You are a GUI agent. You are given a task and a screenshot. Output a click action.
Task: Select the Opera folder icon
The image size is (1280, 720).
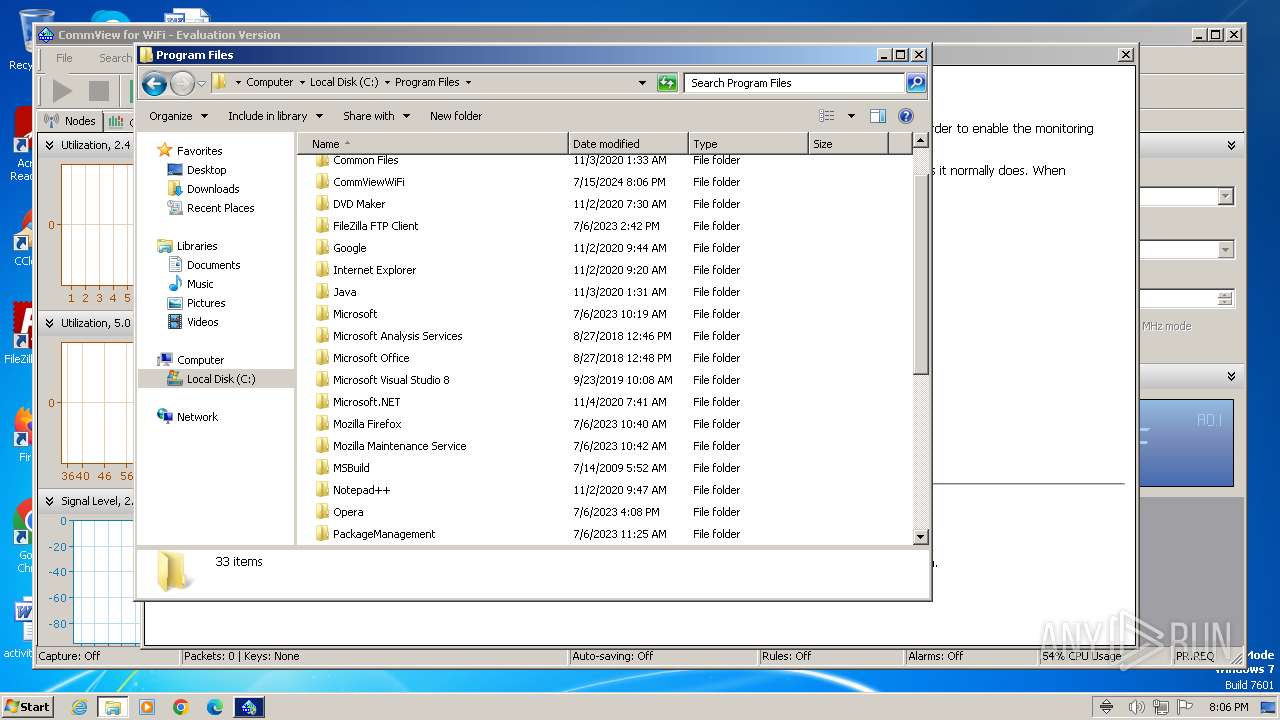[322, 512]
